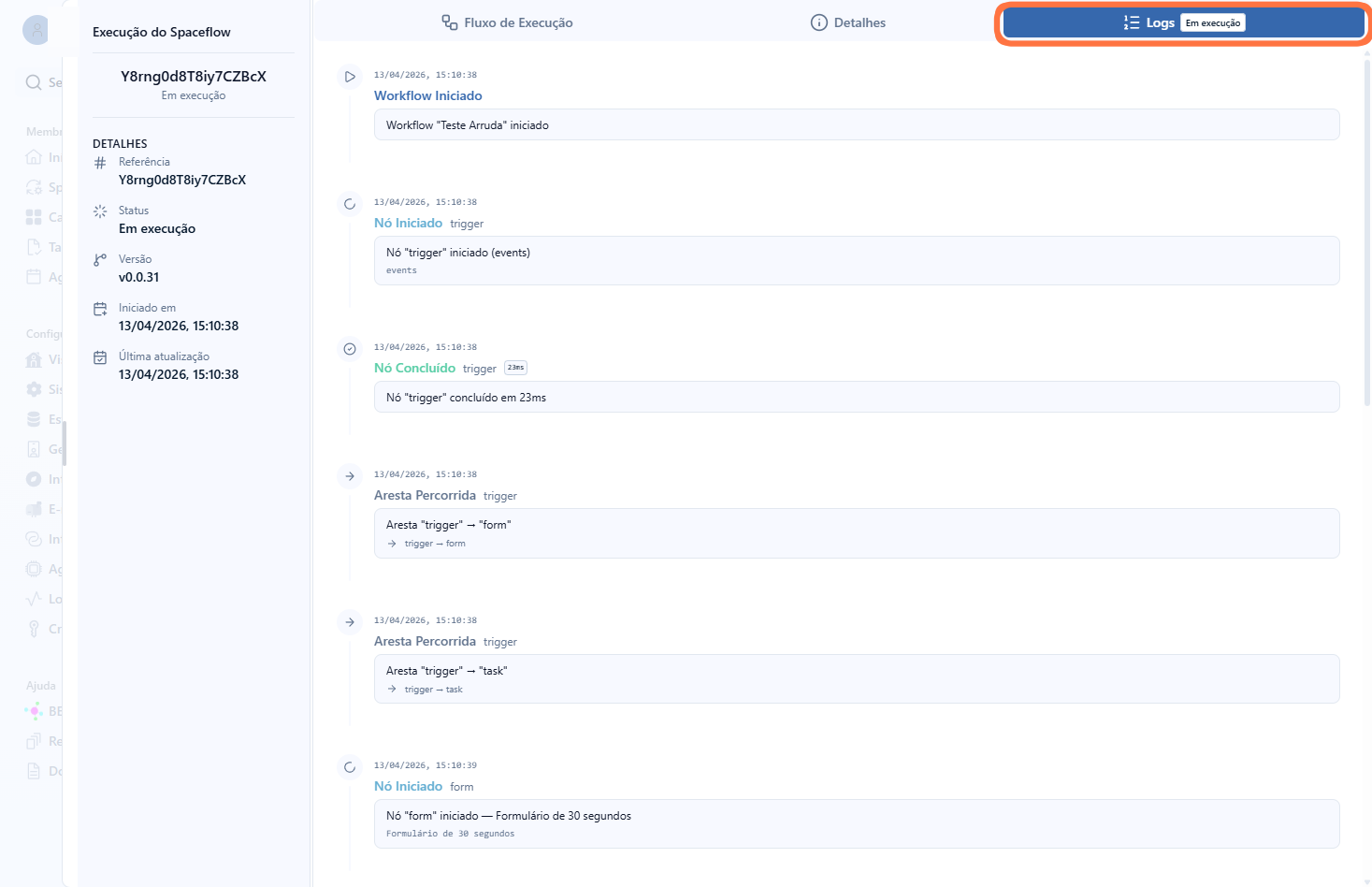Click the spinner icon beside Nó Iniciado form
The image size is (1372, 887).
[x=350, y=767]
